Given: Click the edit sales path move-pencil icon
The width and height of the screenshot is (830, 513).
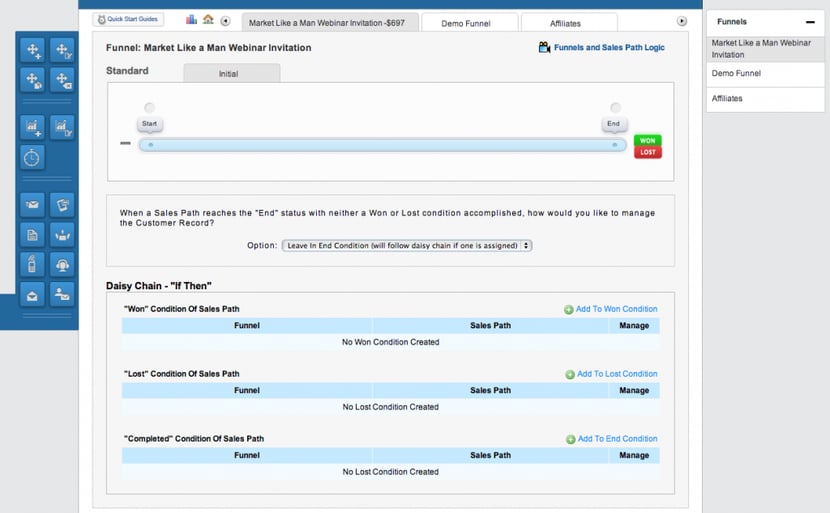Looking at the screenshot, I should point(62,50).
